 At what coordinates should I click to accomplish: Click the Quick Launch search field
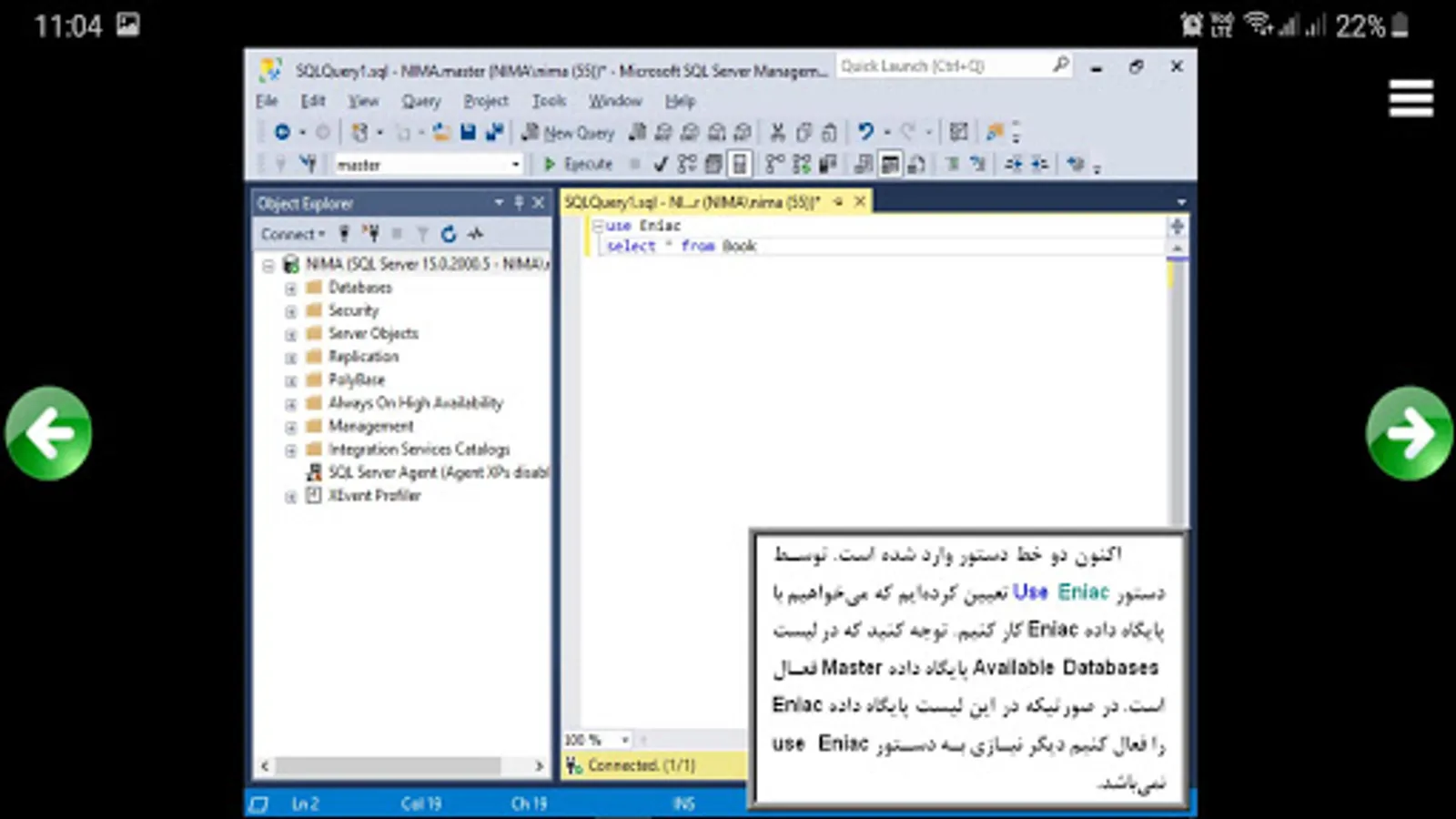[954, 66]
